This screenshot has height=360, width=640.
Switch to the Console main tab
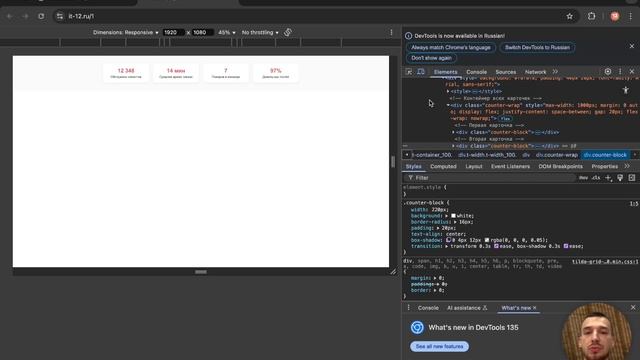point(476,72)
